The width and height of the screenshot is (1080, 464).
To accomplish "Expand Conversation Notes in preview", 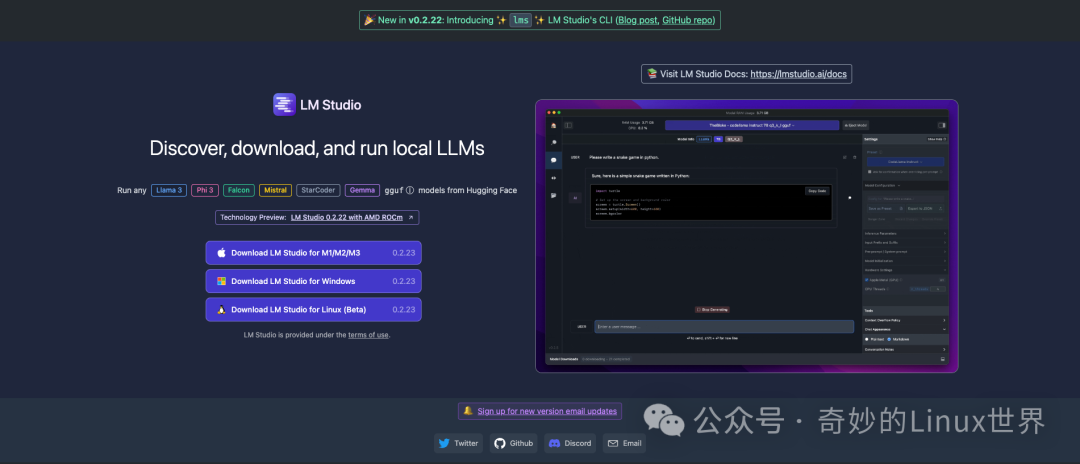I will [904, 349].
